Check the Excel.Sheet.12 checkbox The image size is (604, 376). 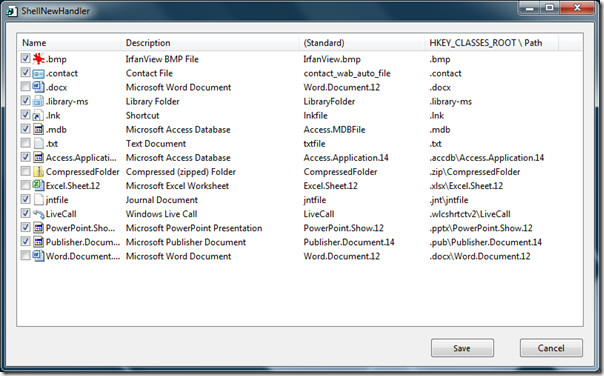click(25, 185)
